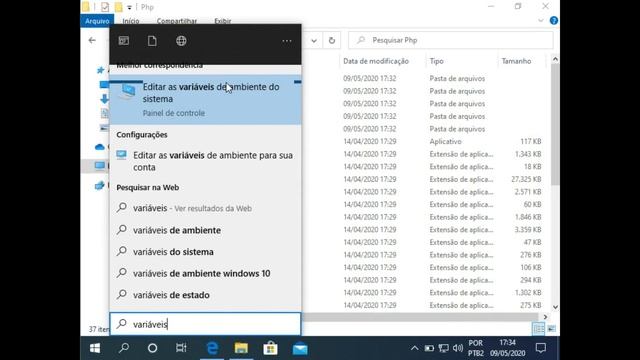Select the Downloads arrow icon in sidebar
640x360 pixels.
[x=104, y=99]
